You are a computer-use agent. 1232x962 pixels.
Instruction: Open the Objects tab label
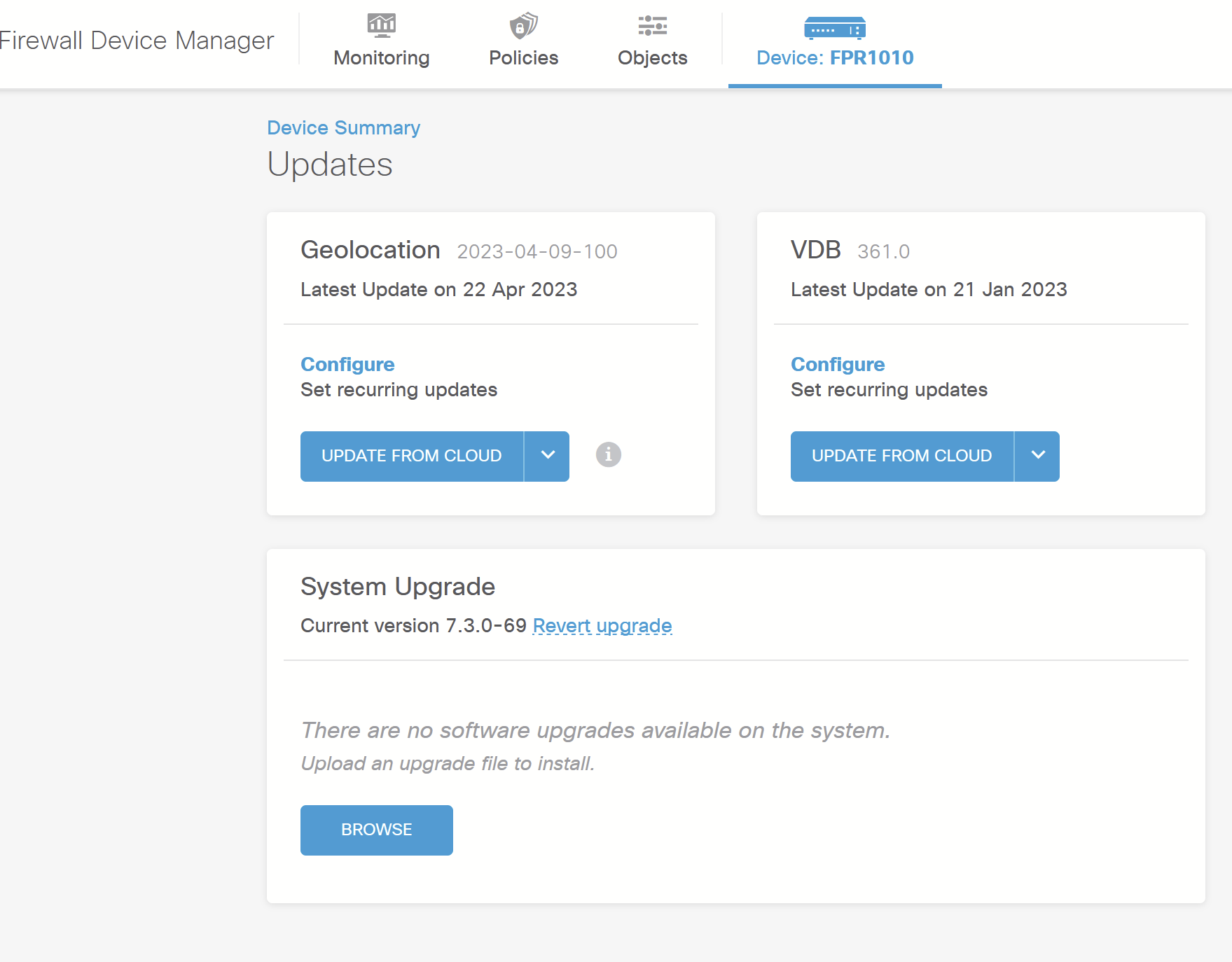pyautogui.click(x=652, y=58)
